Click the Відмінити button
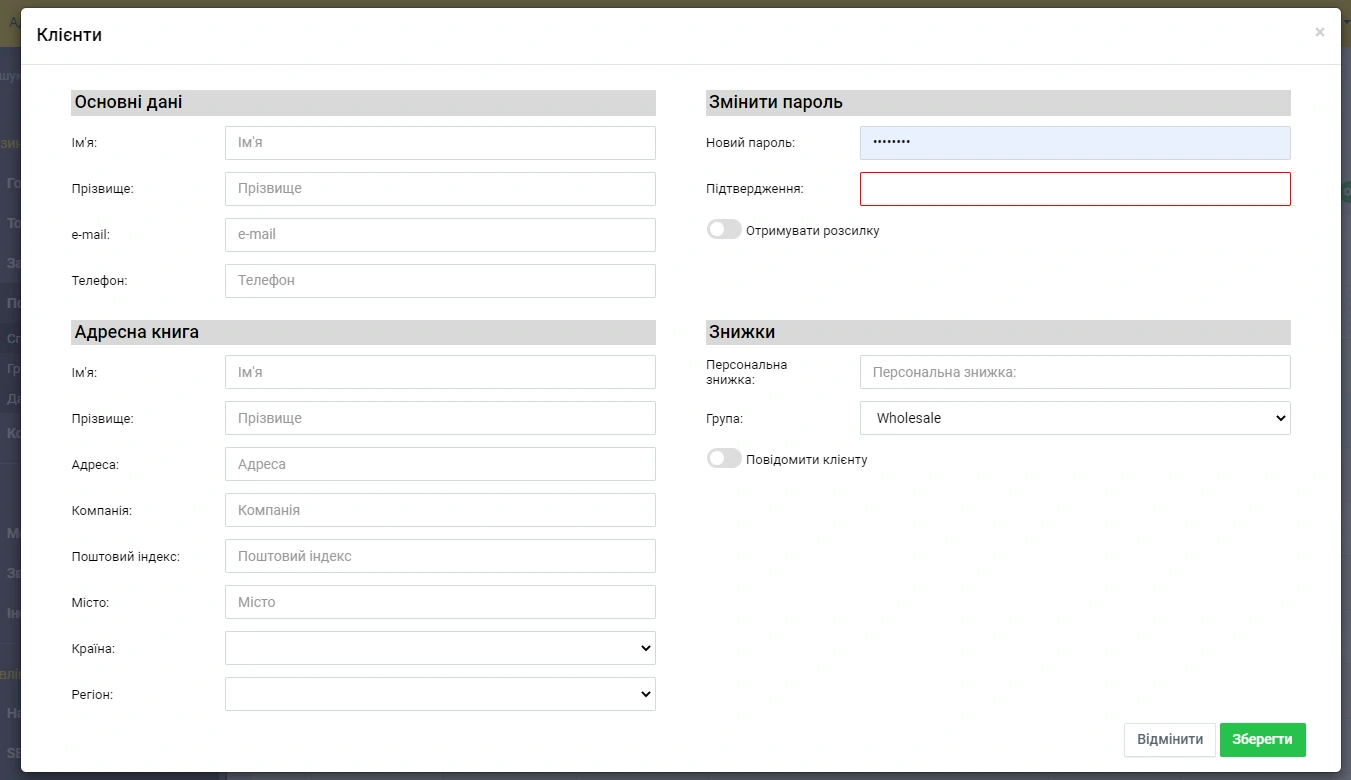 pyautogui.click(x=1169, y=740)
